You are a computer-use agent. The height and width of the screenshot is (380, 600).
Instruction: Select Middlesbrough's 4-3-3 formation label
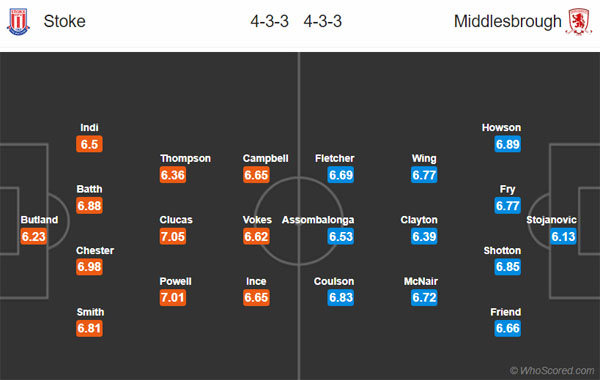(323, 21)
